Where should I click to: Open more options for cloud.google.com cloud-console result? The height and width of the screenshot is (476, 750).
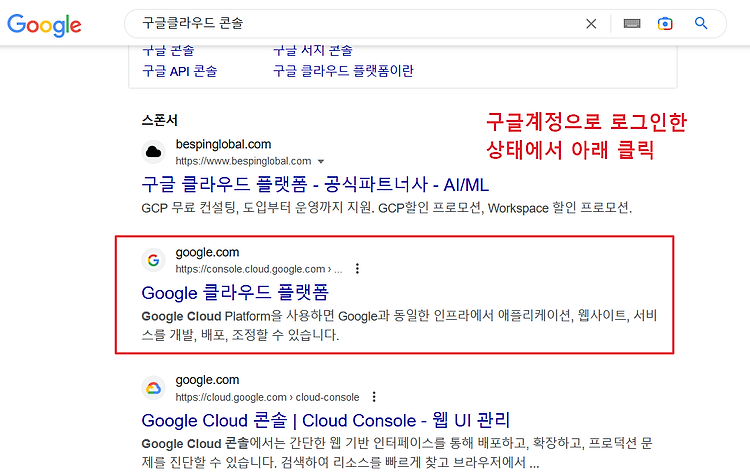374,397
